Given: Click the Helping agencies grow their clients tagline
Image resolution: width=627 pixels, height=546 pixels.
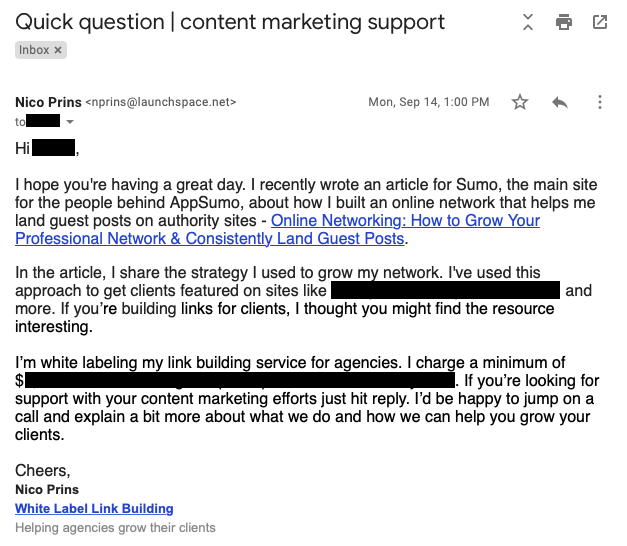Looking at the screenshot, I should [115, 528].
